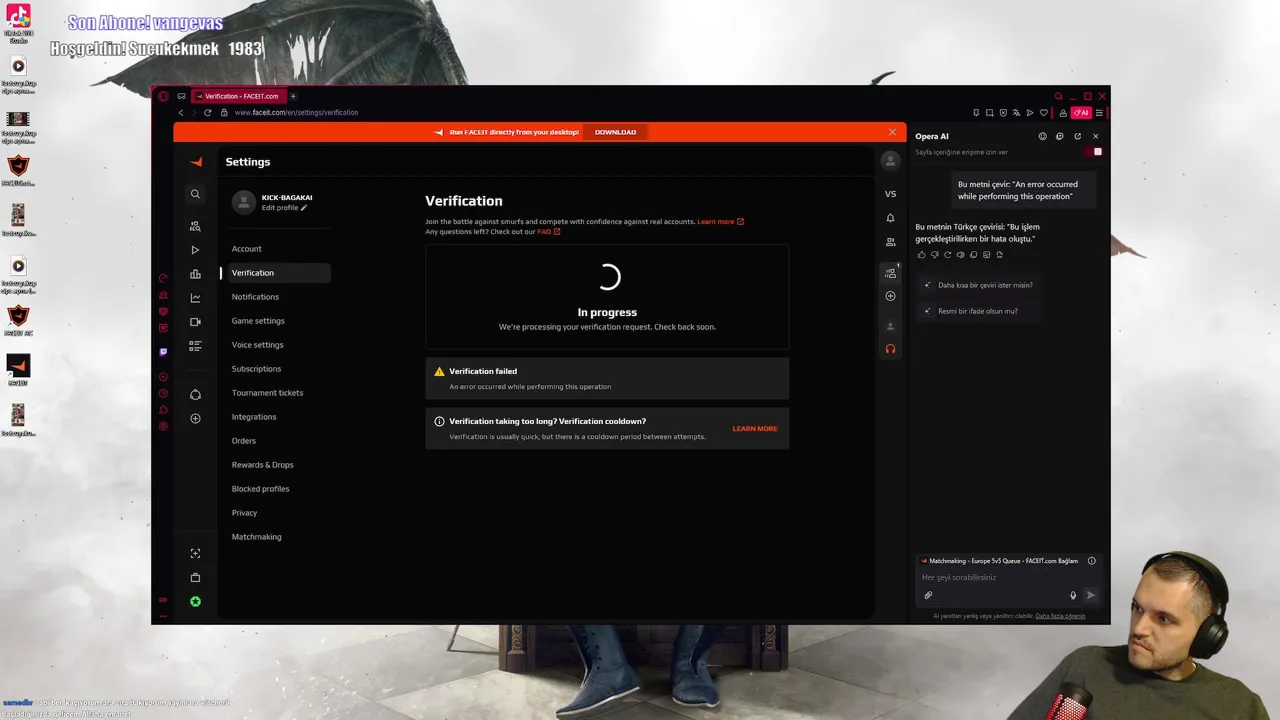Open the notifications bell in the right FACEIT rail
The image size is (1280, 720).
click(890, 218)
